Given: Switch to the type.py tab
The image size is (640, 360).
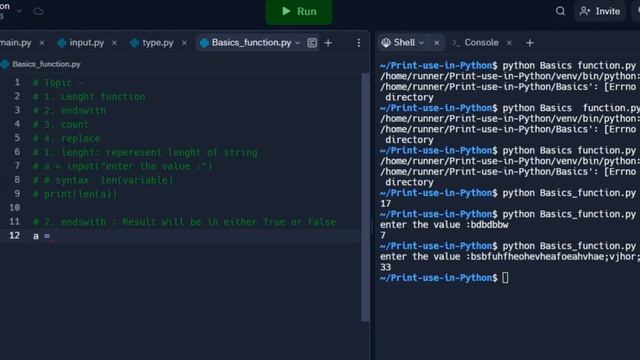Looking at the screenshot, I should [x=158, y=42].
